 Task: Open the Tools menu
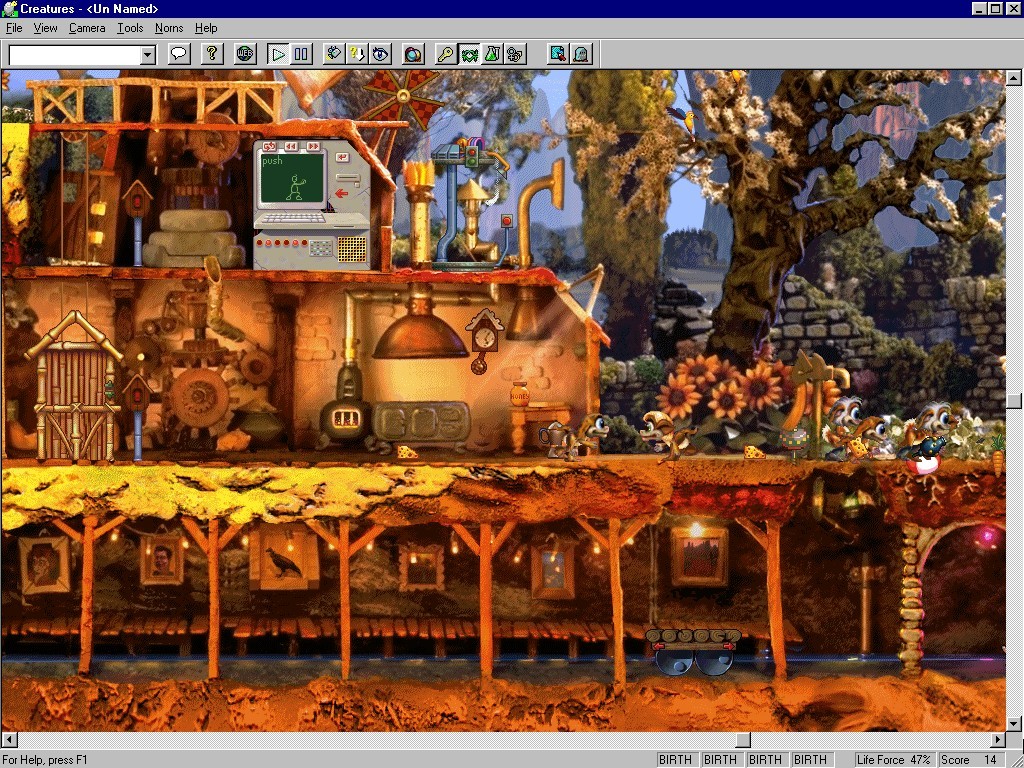(x=130, y=28)
